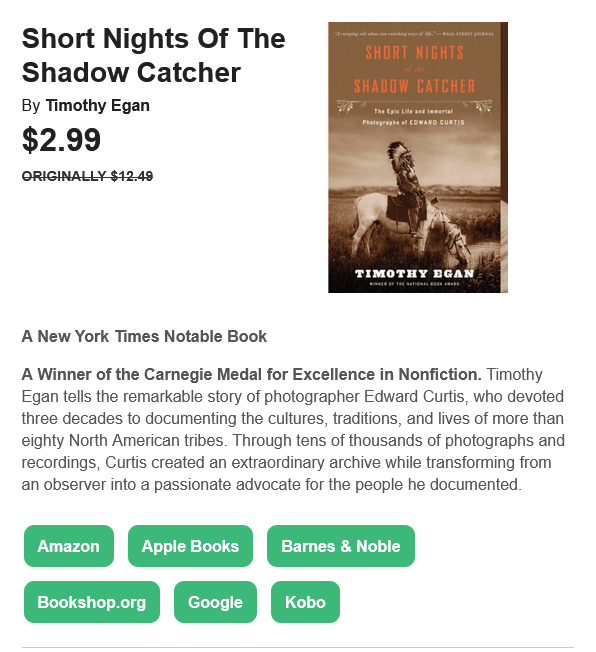Select the New York Times Notable Book line
The height and width of the screenshot is (652, 596).
pos(144,336)
